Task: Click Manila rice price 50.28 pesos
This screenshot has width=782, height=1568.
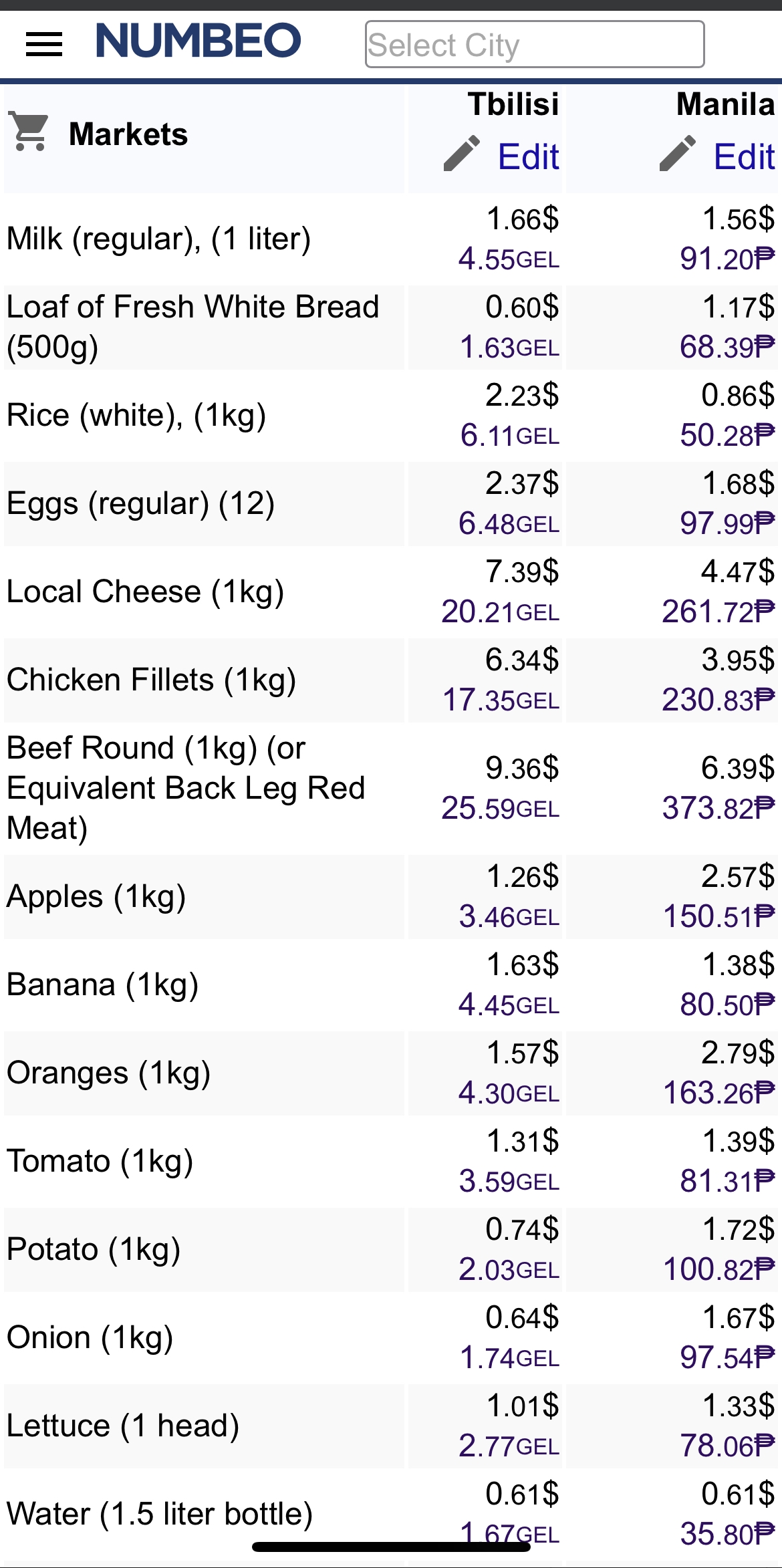Action: point(727,435)
